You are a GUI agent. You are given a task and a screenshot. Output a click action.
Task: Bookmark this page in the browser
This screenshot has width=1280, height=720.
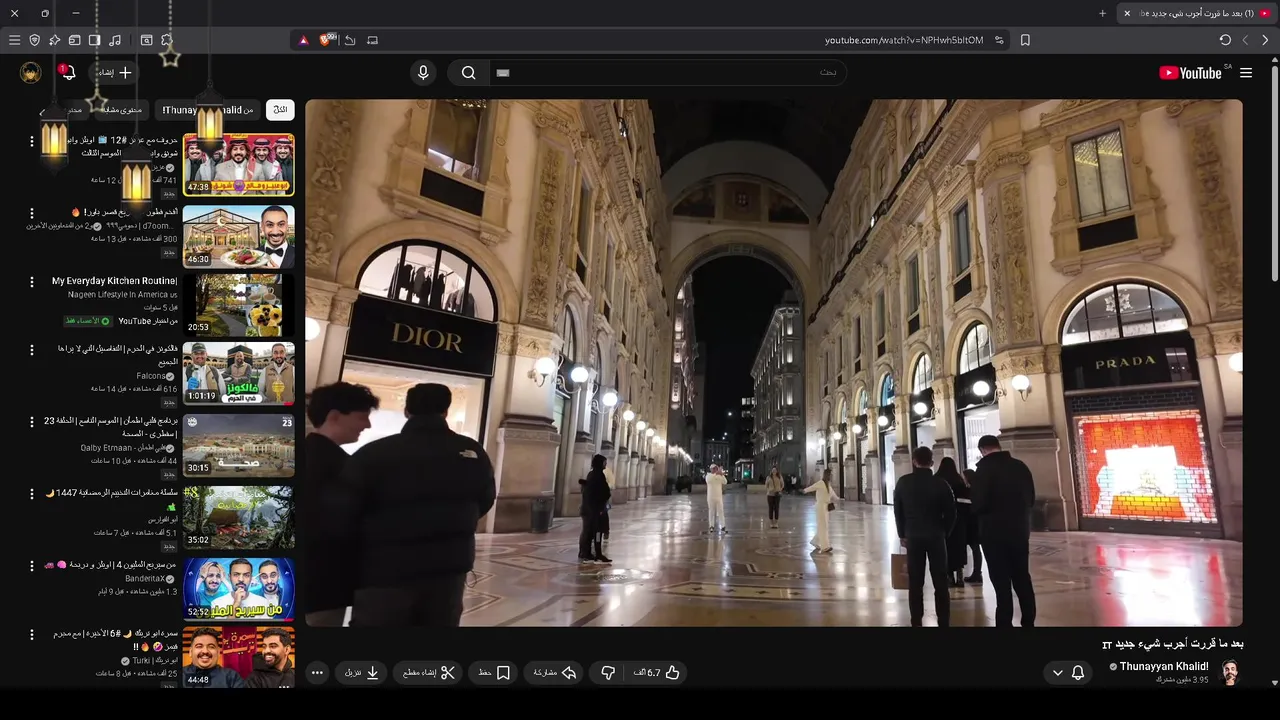tap(1025, 40)
